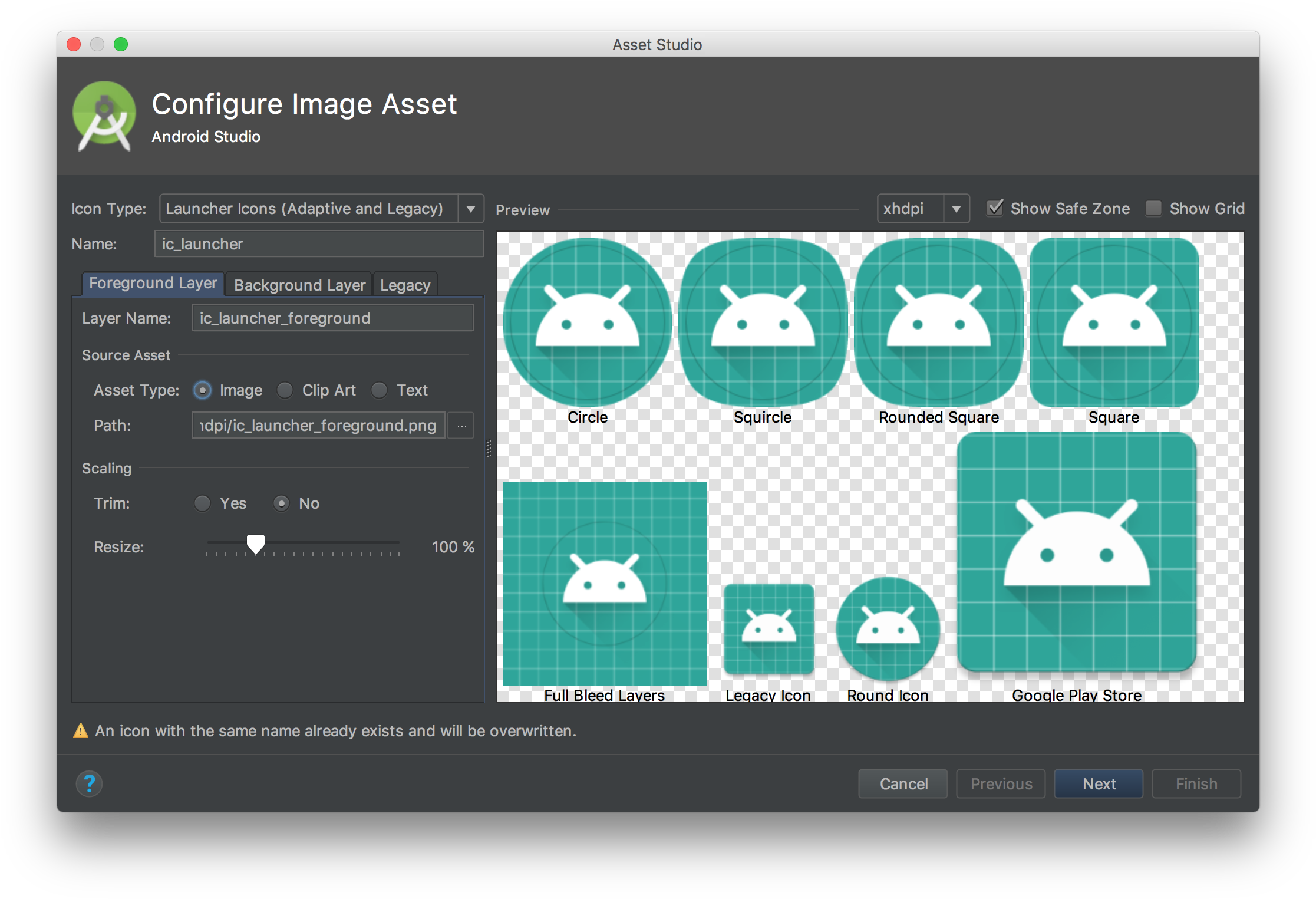The height and width of the screenshot is (899, 1316).
Task: Click the 'Scaling' section label
Action: 107,469
